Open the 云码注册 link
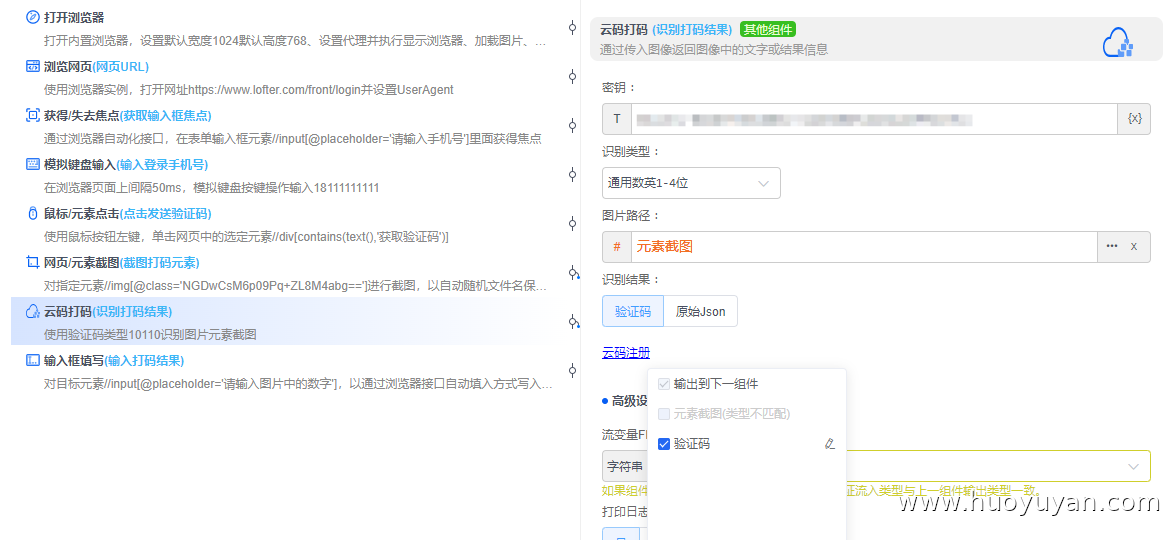 point(626,353)
